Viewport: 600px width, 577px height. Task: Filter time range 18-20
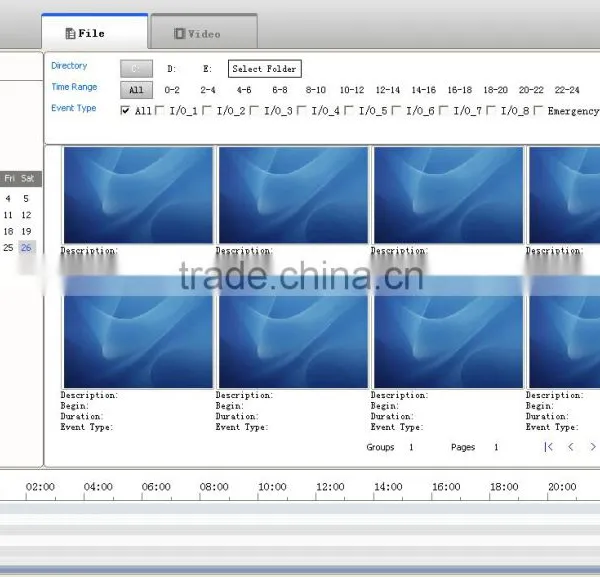[496, 90]
